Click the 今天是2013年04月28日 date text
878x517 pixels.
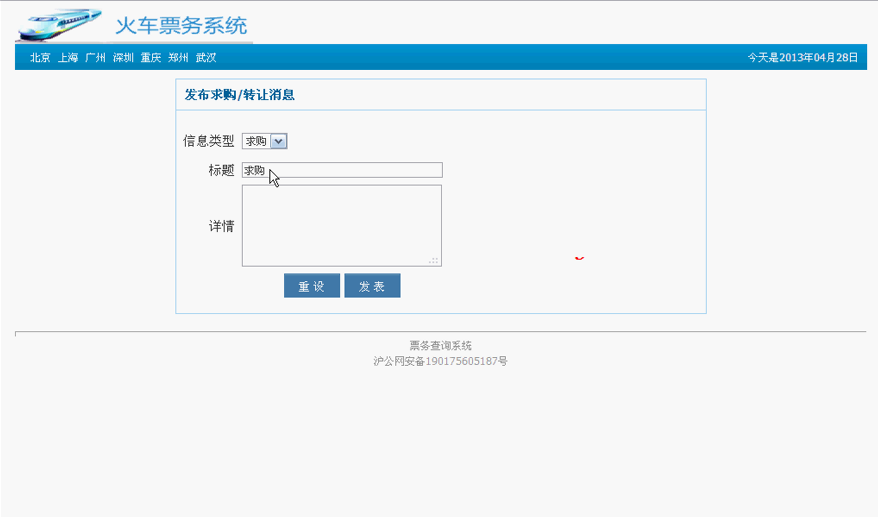[x=803, y=58]
